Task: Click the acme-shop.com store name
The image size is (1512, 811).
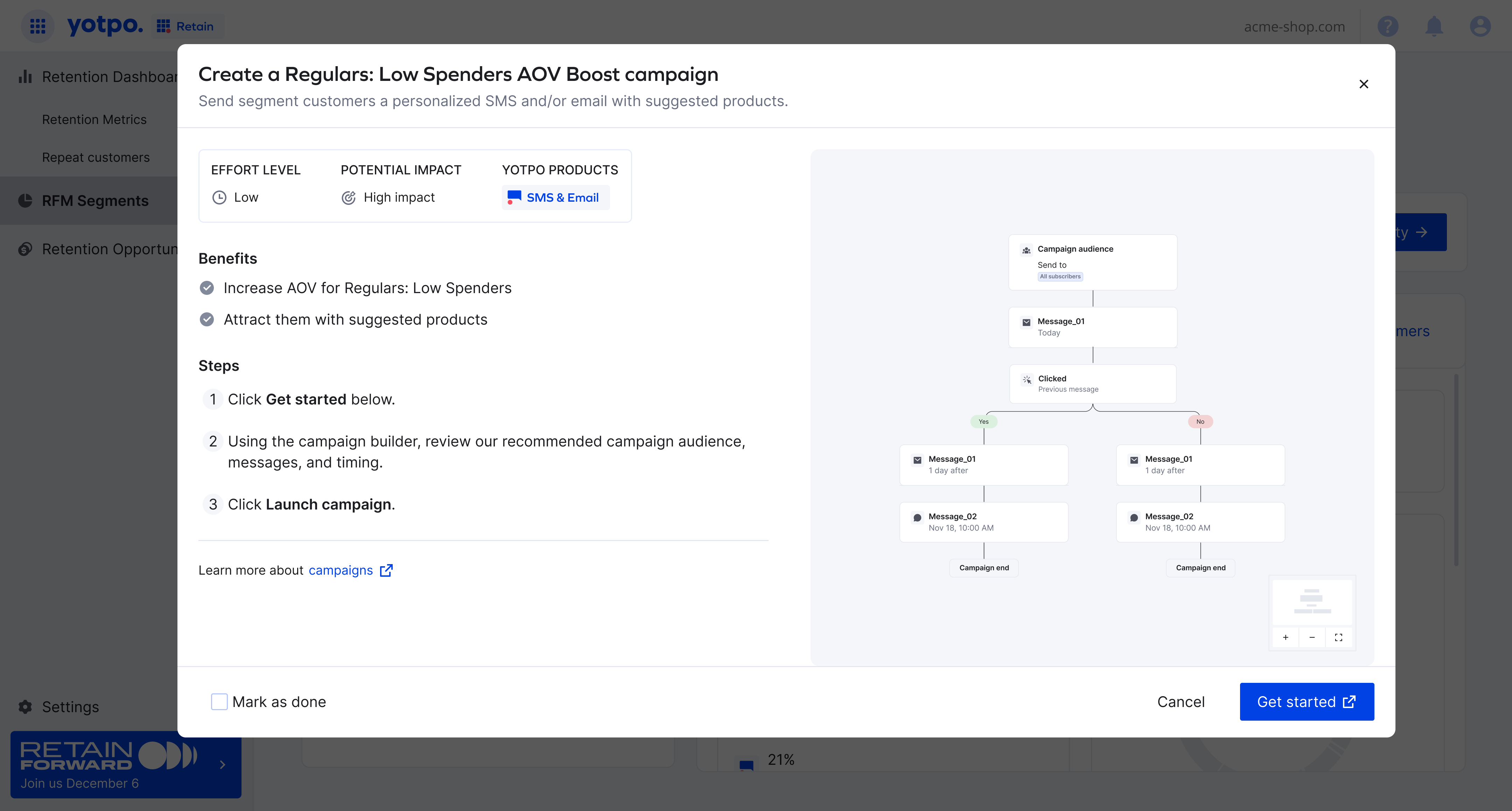Action: pos(1294,26)
